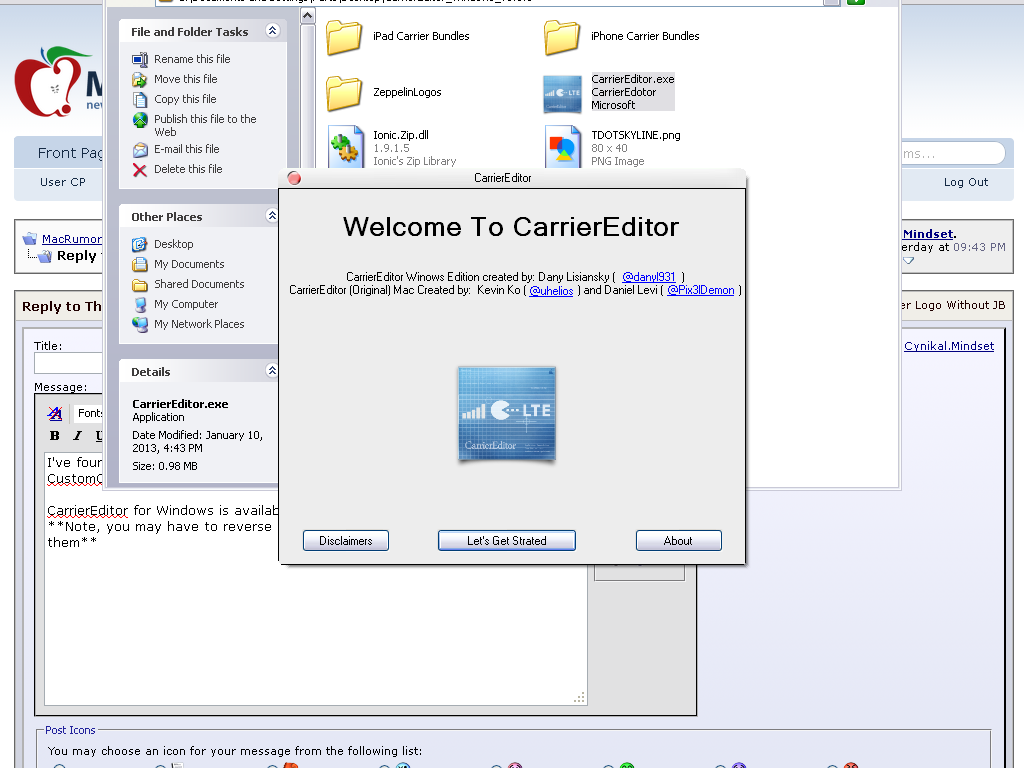Select the Ionic.Zip.dll file icon
This screenshot has height=768, width=1024.
coord(345,147)
